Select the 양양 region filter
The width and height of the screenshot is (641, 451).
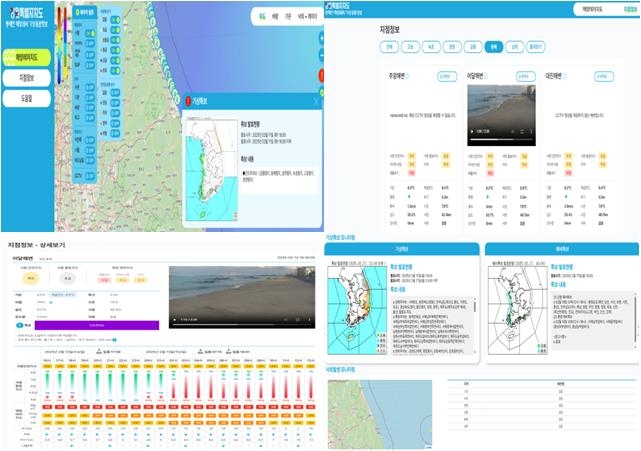pyautogui.click(x=452, y=47)
